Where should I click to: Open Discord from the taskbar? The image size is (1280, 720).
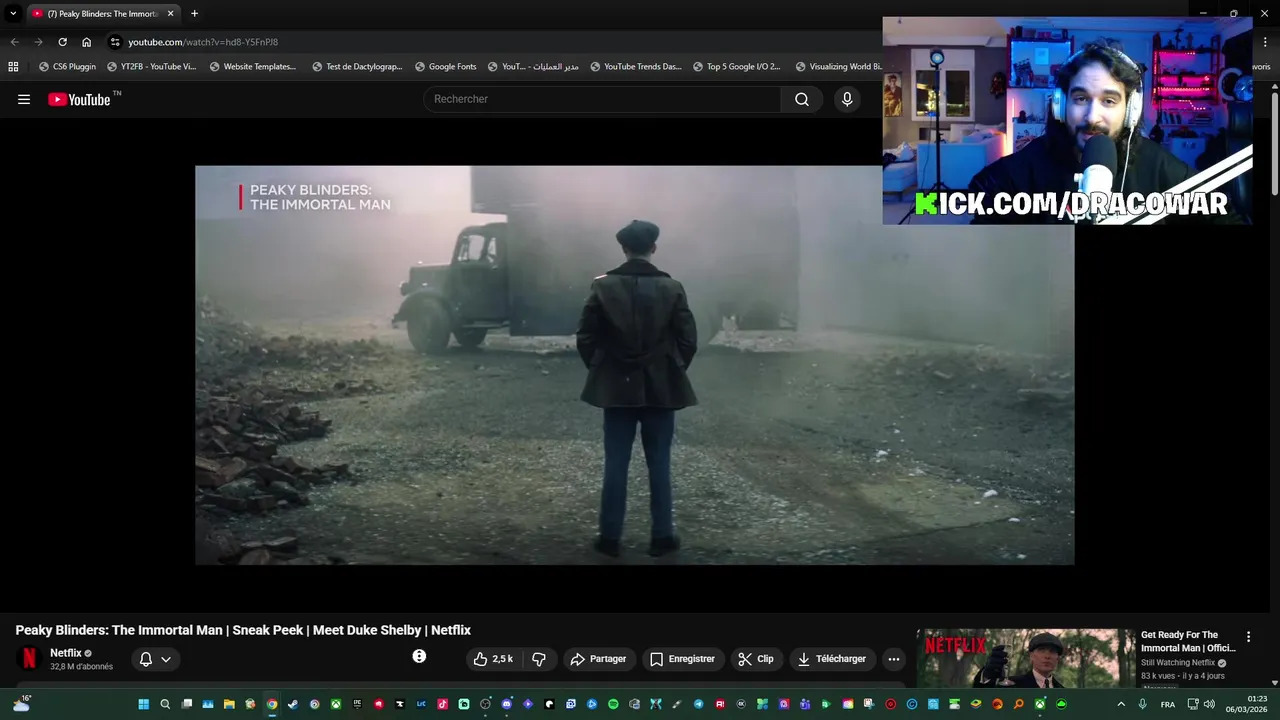pos(507,704)
